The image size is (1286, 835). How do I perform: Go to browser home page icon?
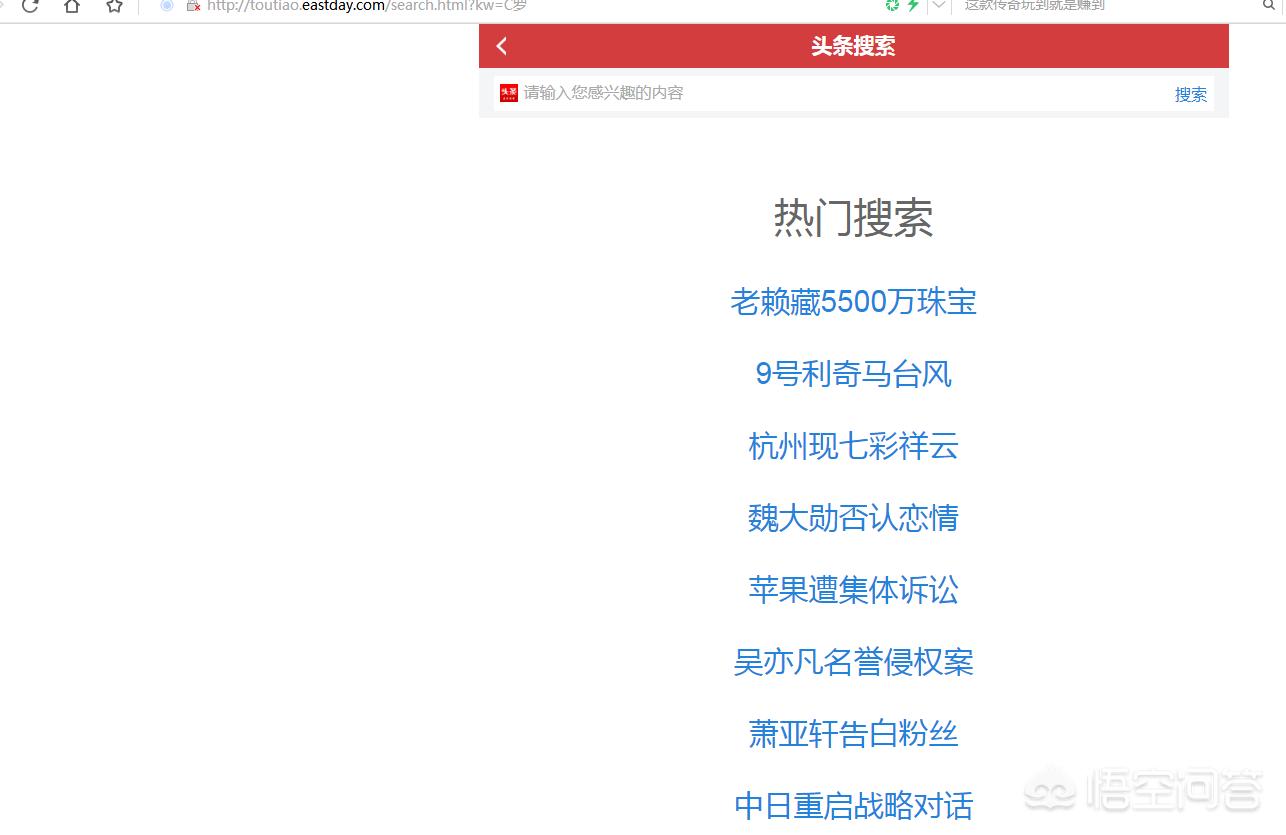pos(71,5)
